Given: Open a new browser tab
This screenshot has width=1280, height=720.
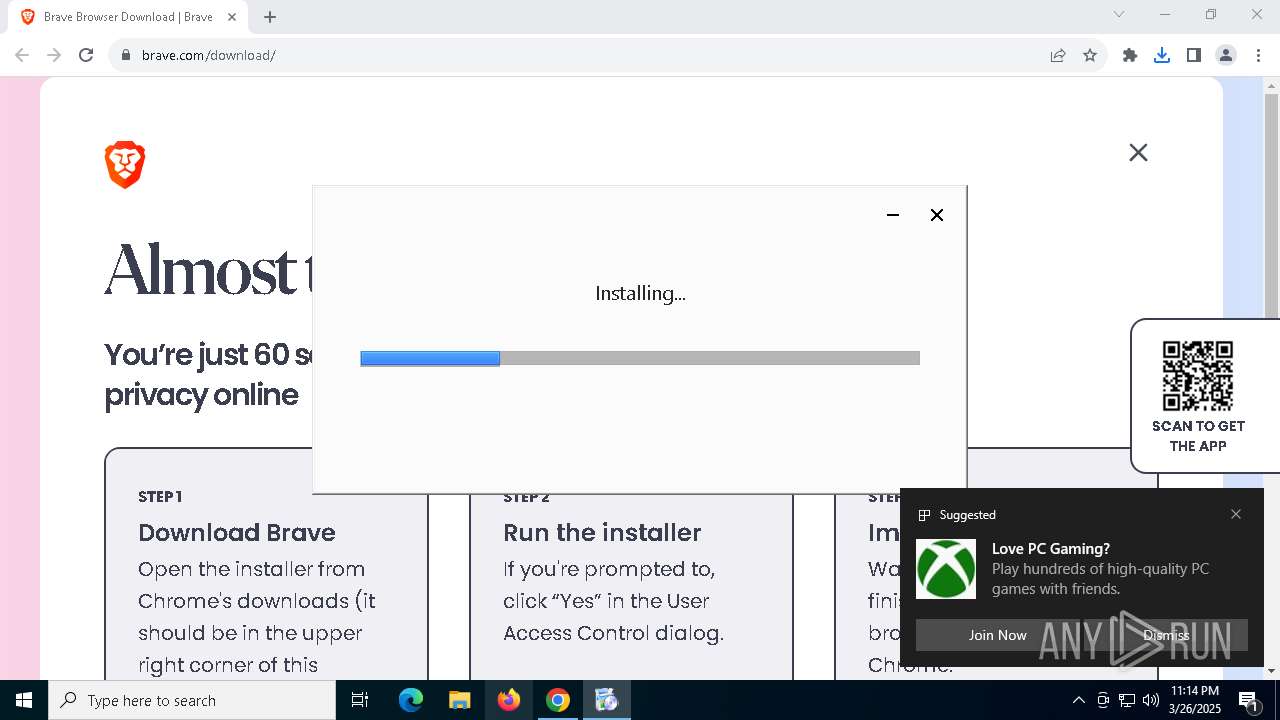Looking at the screenshot, I should pos(270,17).
